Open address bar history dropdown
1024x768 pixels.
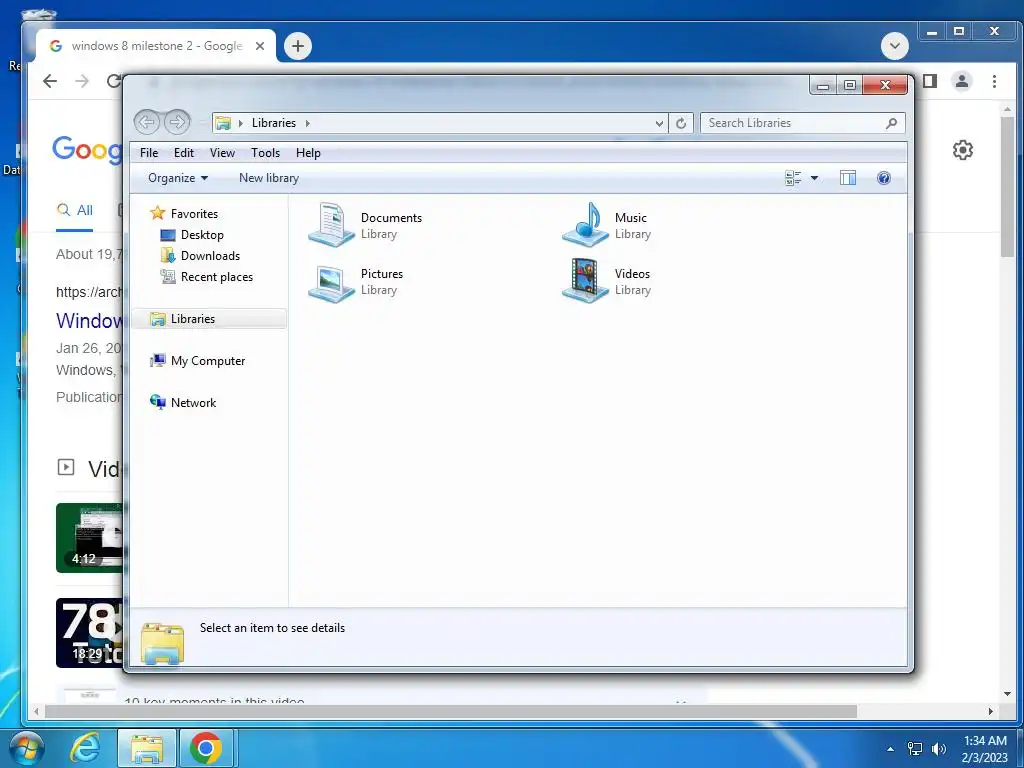click(659, 123)
